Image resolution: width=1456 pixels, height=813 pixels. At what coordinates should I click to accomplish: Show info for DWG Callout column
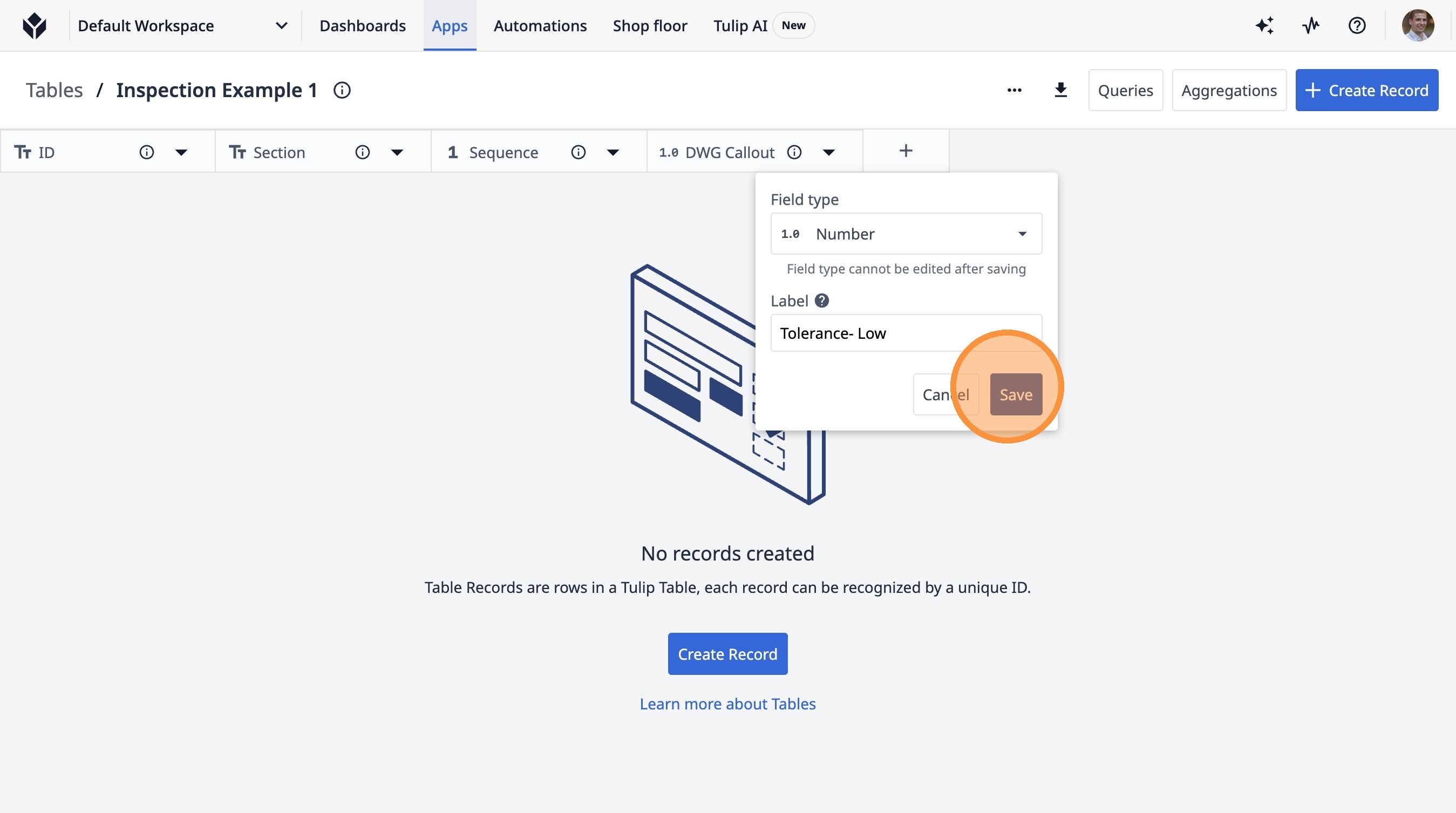point(794,152)
